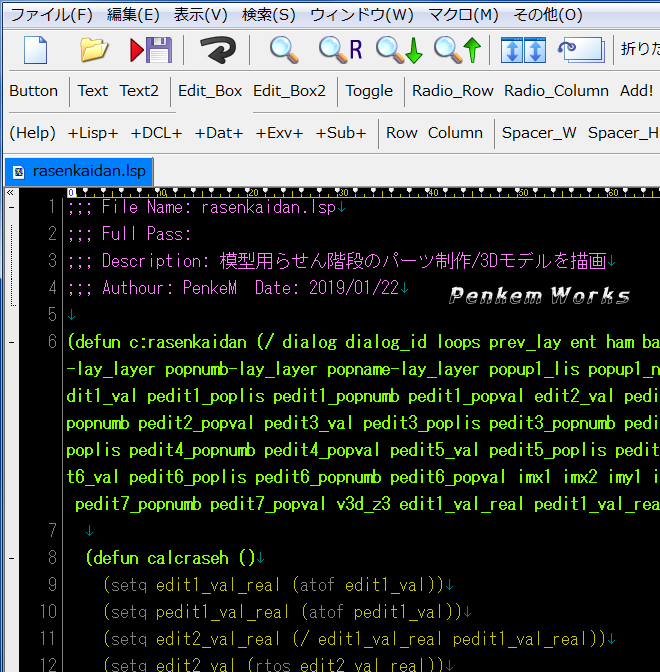This screenshot has width=660, height=672.
Task: Click the window switch icon
Action: (581, 50)
